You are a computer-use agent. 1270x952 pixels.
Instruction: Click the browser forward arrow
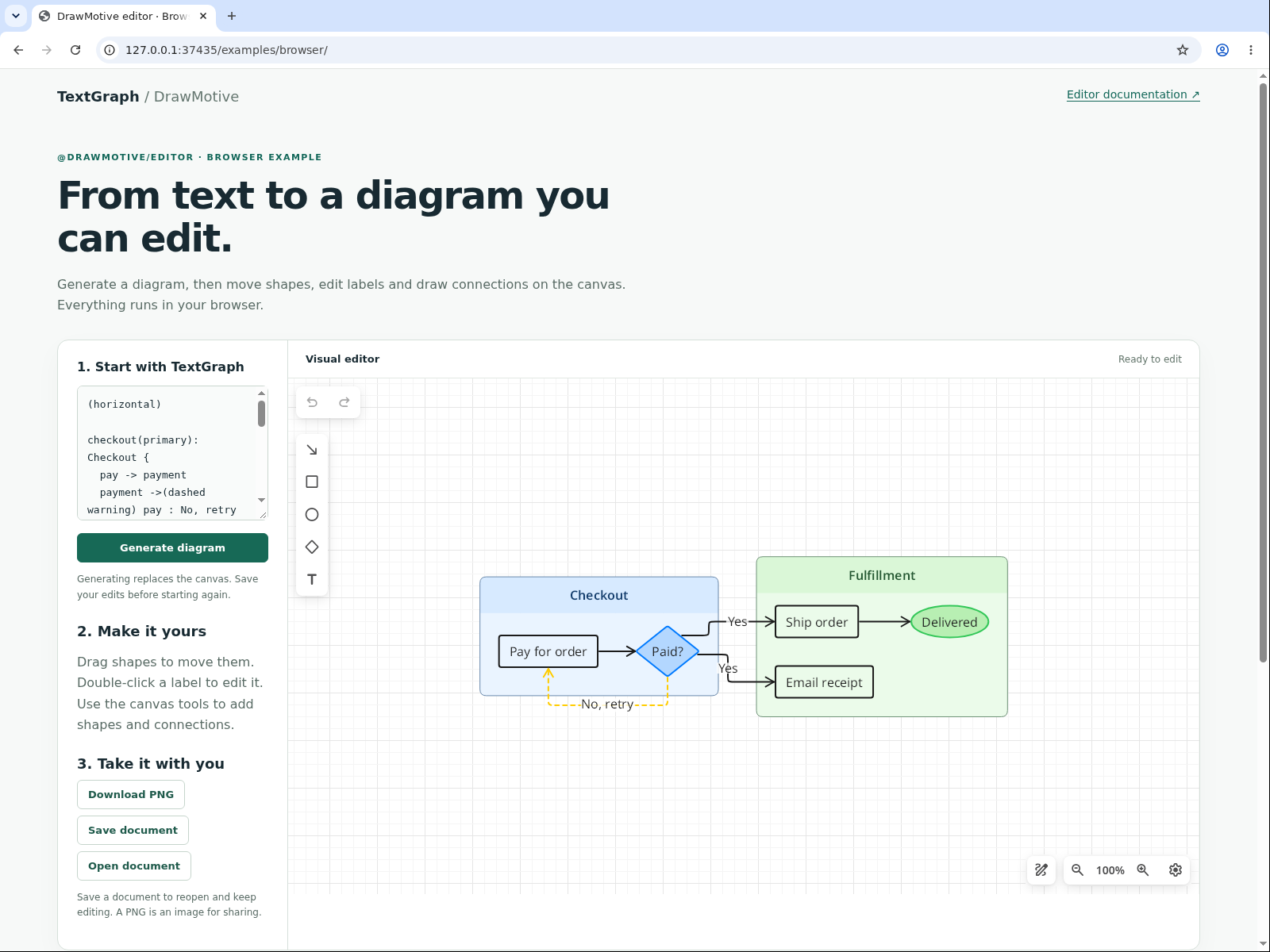pyautogui.click(x=47, y=50)
